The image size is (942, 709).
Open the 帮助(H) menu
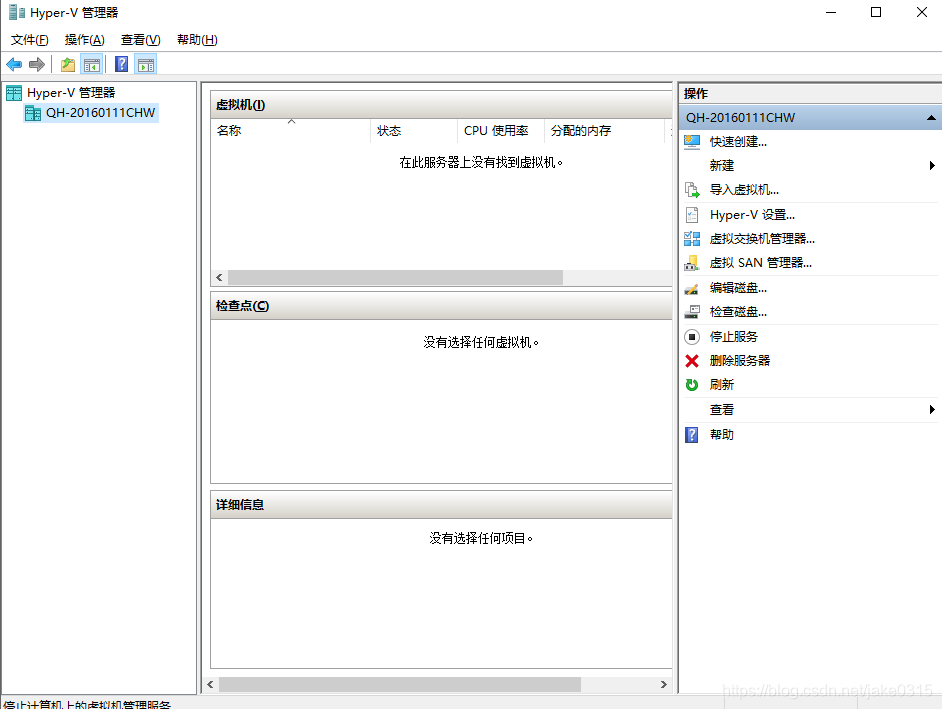click(197, 40)
